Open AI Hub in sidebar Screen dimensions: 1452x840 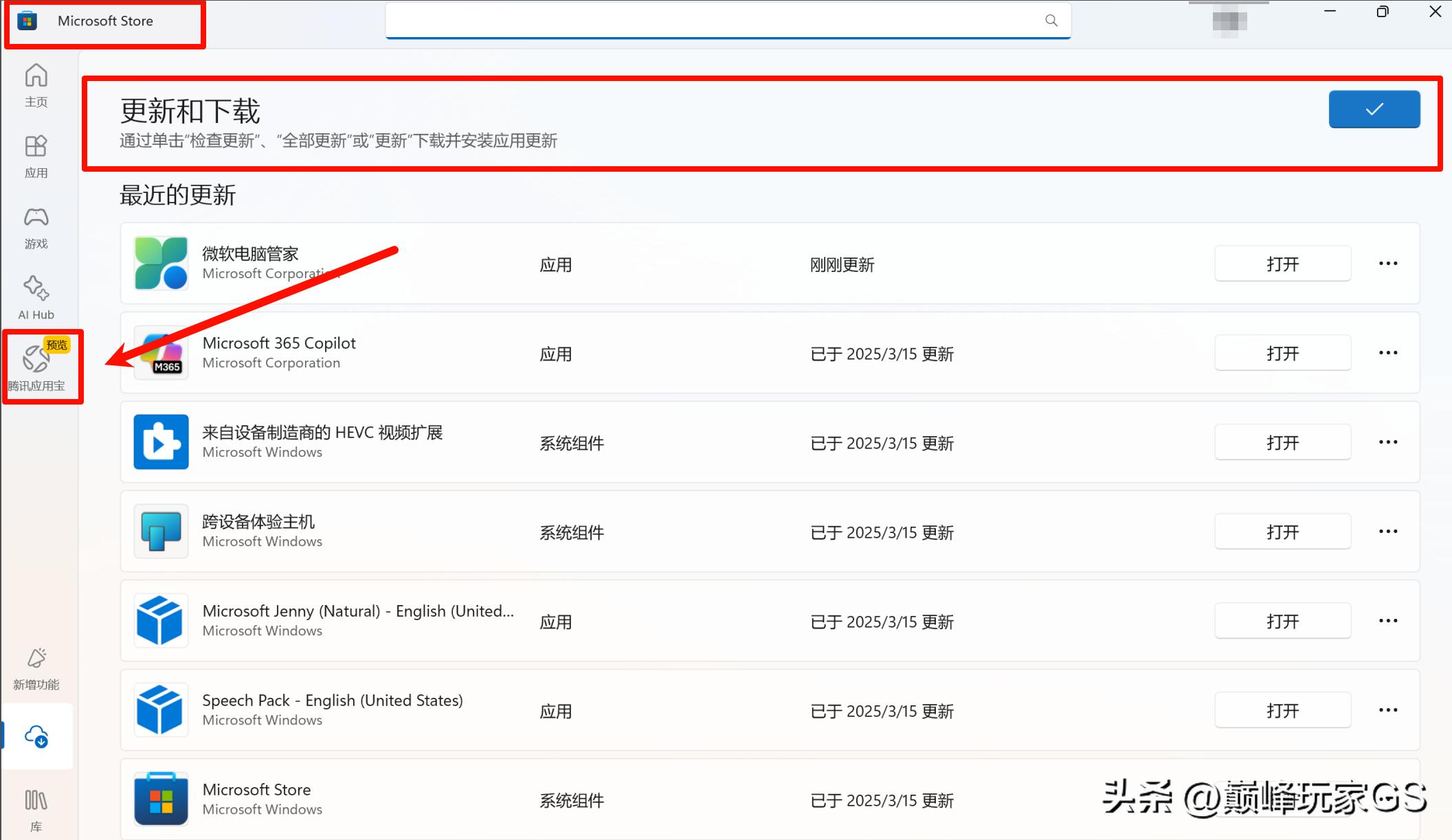(36, 297)
